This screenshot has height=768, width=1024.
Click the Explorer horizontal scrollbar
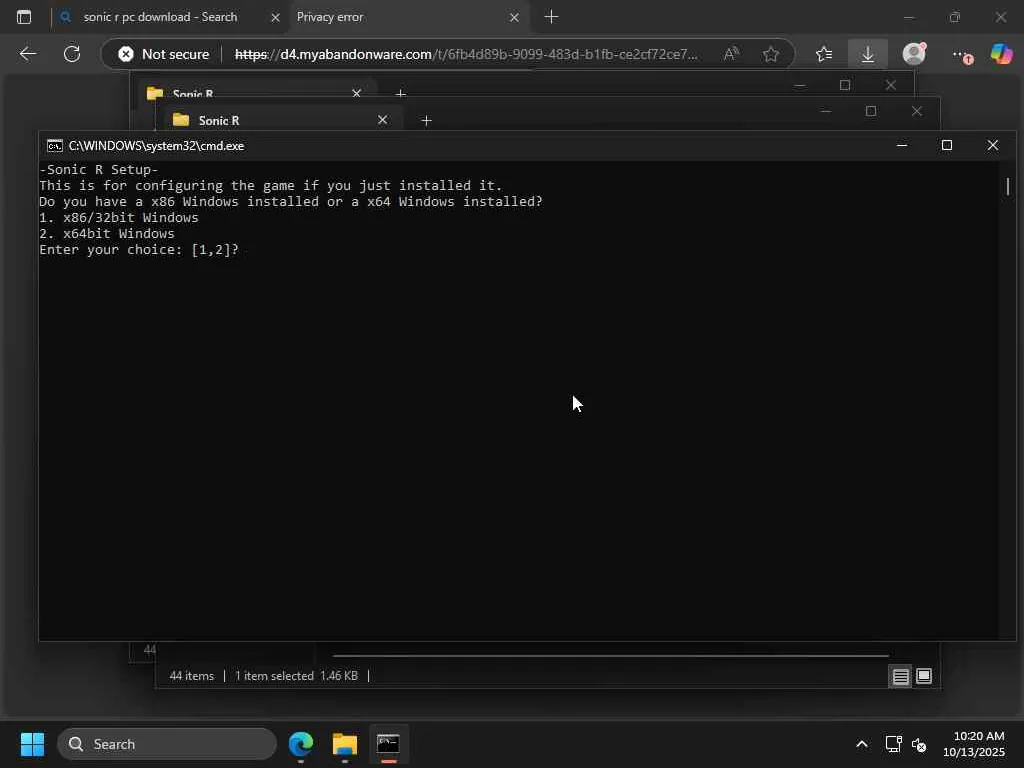click(611, 655)
